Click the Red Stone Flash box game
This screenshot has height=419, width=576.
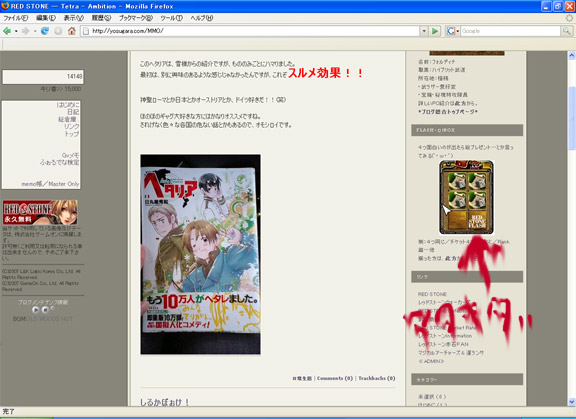click(467, 197)
